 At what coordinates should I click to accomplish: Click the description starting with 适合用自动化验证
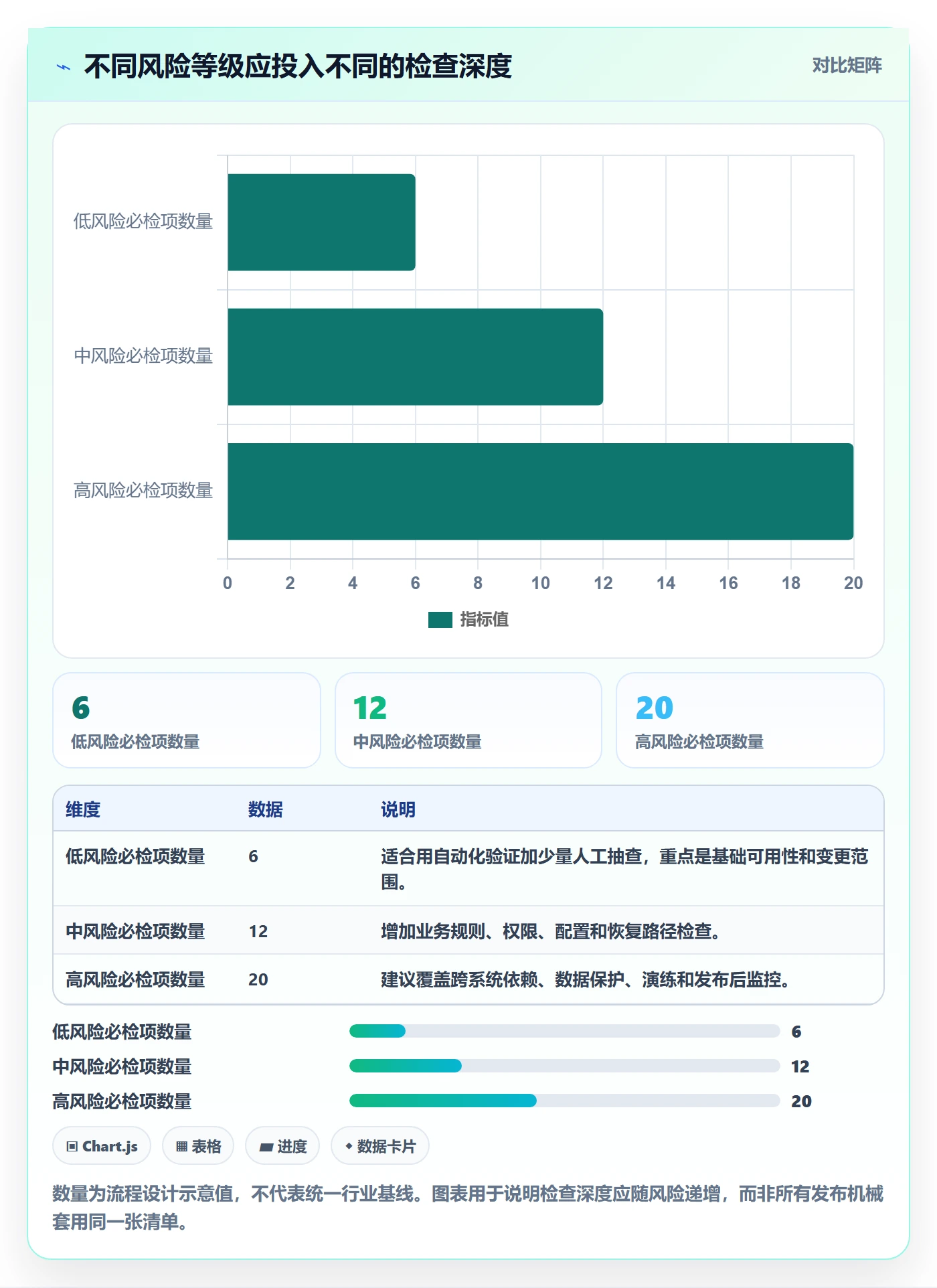pos(624,869)
